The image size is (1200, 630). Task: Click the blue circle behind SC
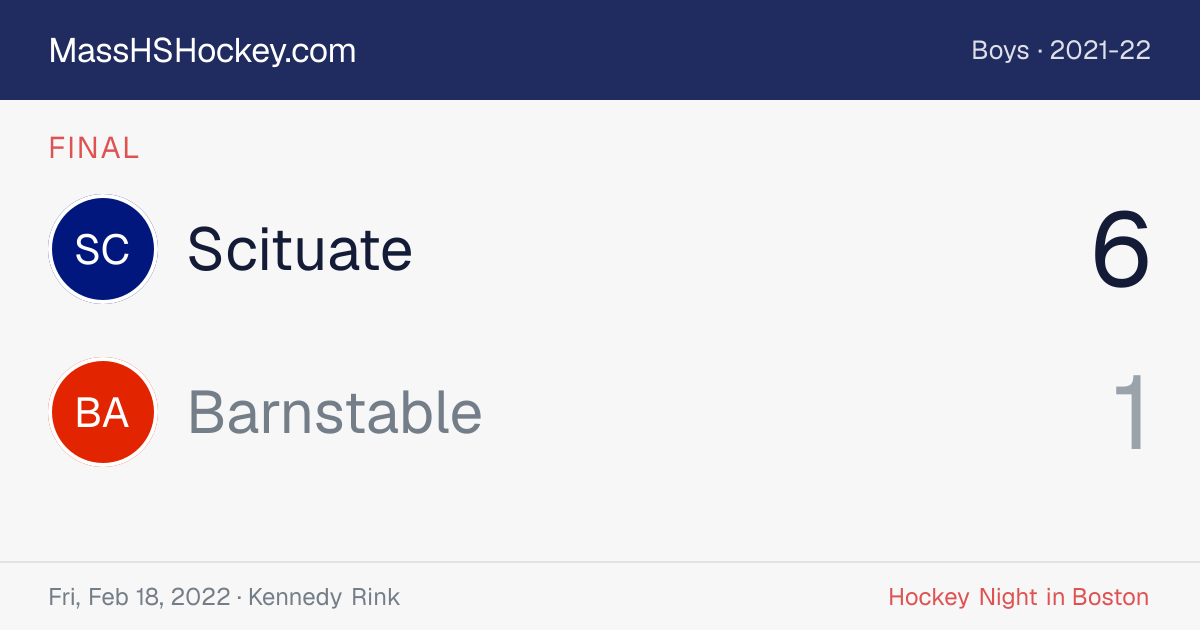(x=102, y=249)
